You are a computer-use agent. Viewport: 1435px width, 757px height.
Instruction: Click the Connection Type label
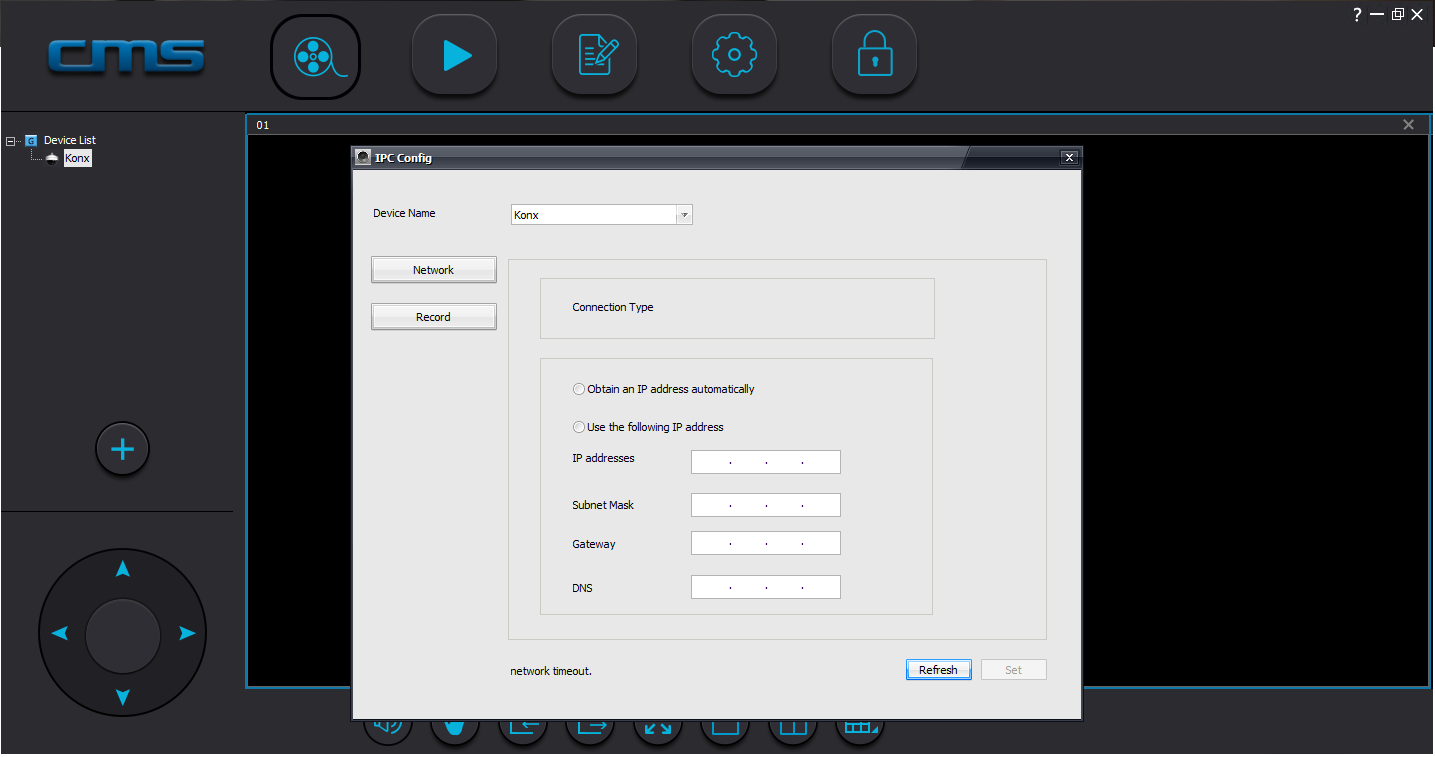click(613, 307)
